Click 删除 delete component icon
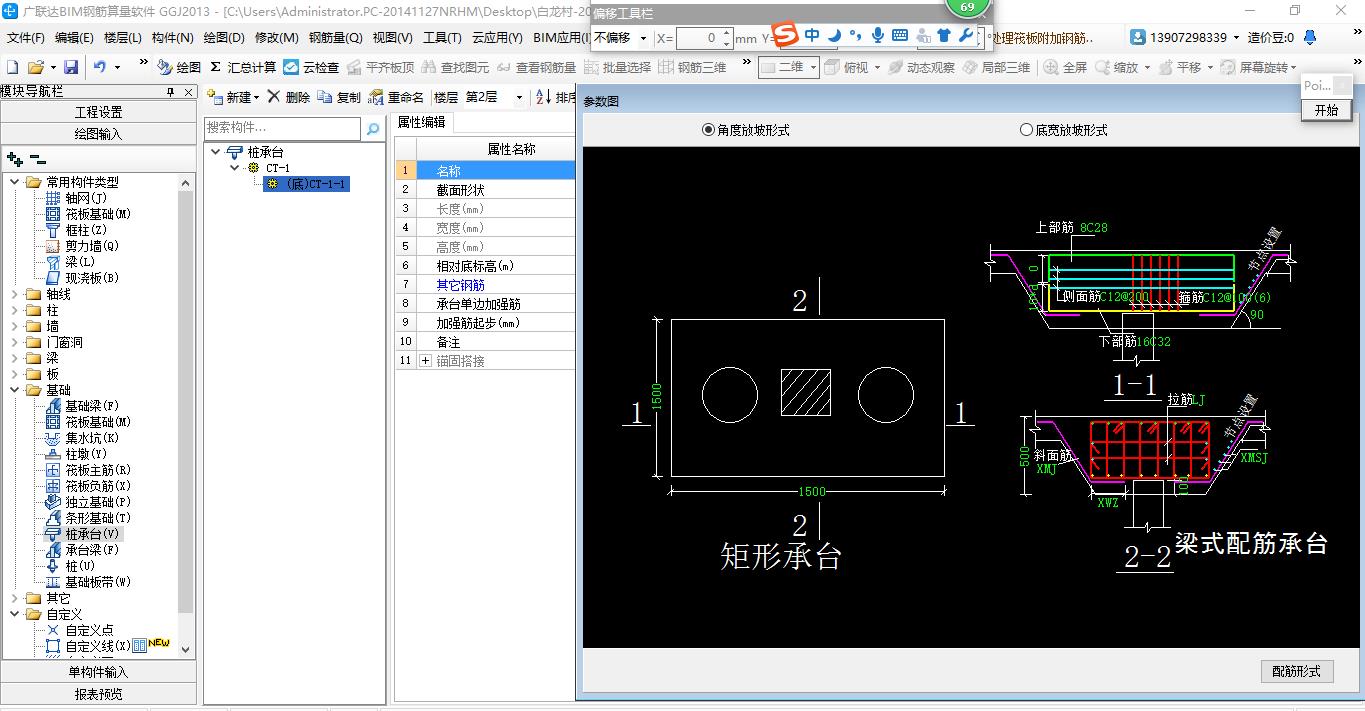 [x=288, y=97]
